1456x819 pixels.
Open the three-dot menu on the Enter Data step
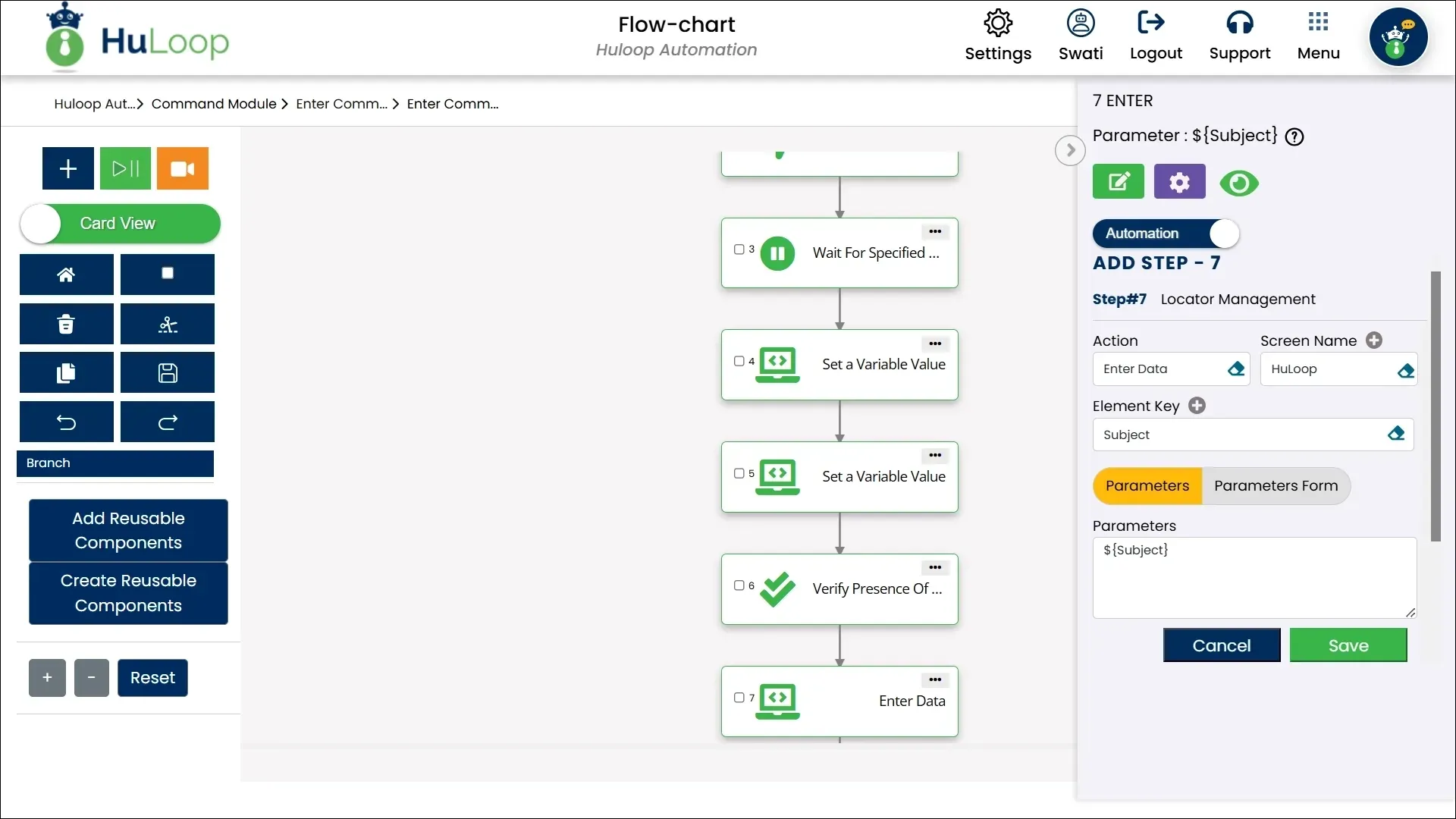(935, 680)
